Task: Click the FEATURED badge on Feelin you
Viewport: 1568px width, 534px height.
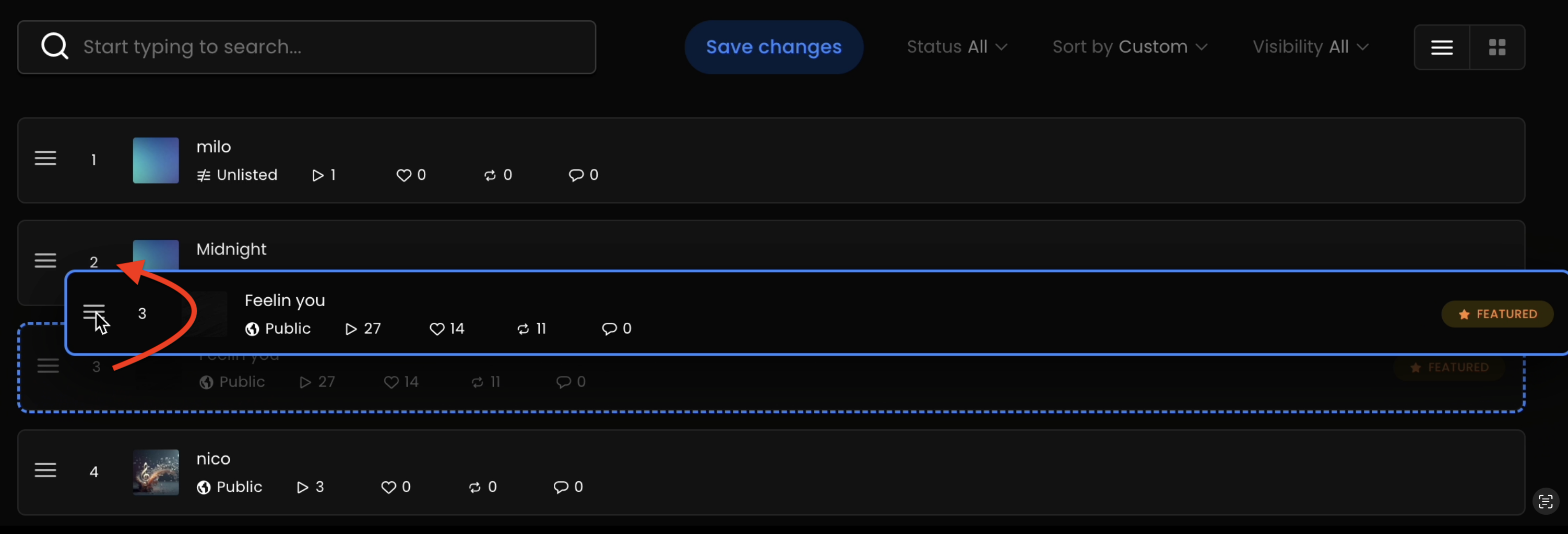Action: click(1498, 314)
